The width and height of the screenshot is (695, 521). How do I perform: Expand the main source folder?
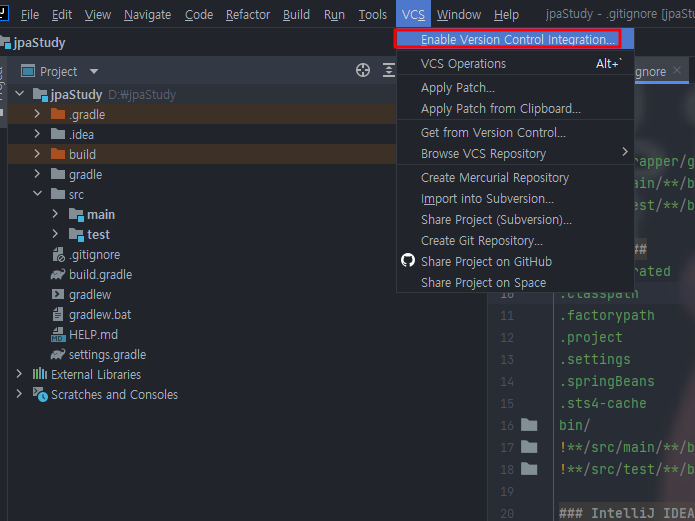point(55,214)
